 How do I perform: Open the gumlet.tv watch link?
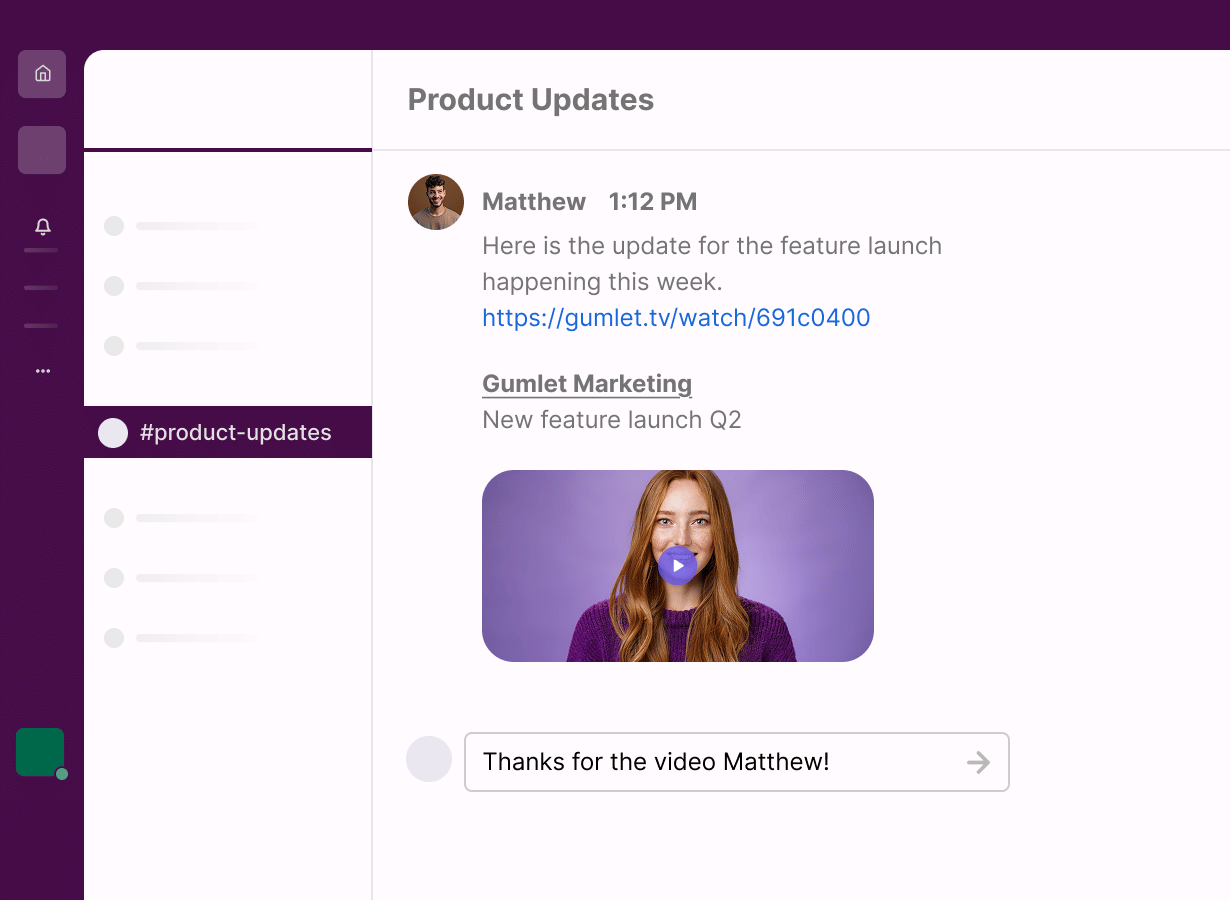(676, 318)
